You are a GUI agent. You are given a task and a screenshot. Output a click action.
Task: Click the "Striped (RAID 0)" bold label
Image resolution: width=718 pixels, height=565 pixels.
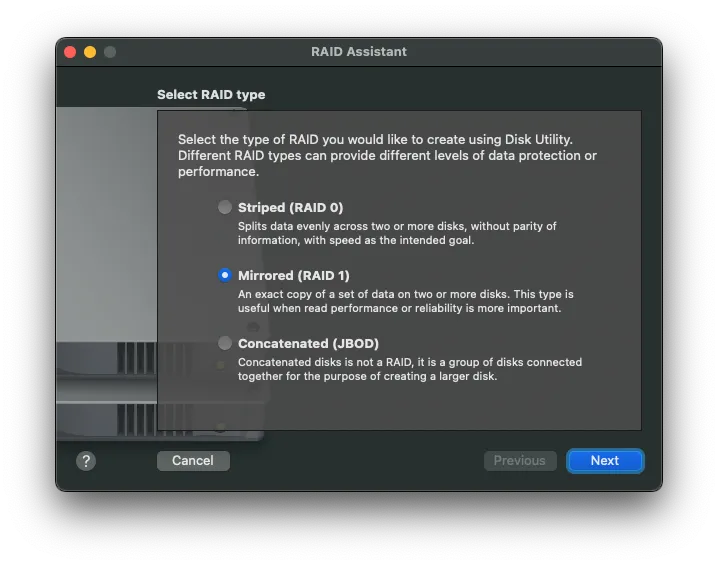[x=290, y=208]
